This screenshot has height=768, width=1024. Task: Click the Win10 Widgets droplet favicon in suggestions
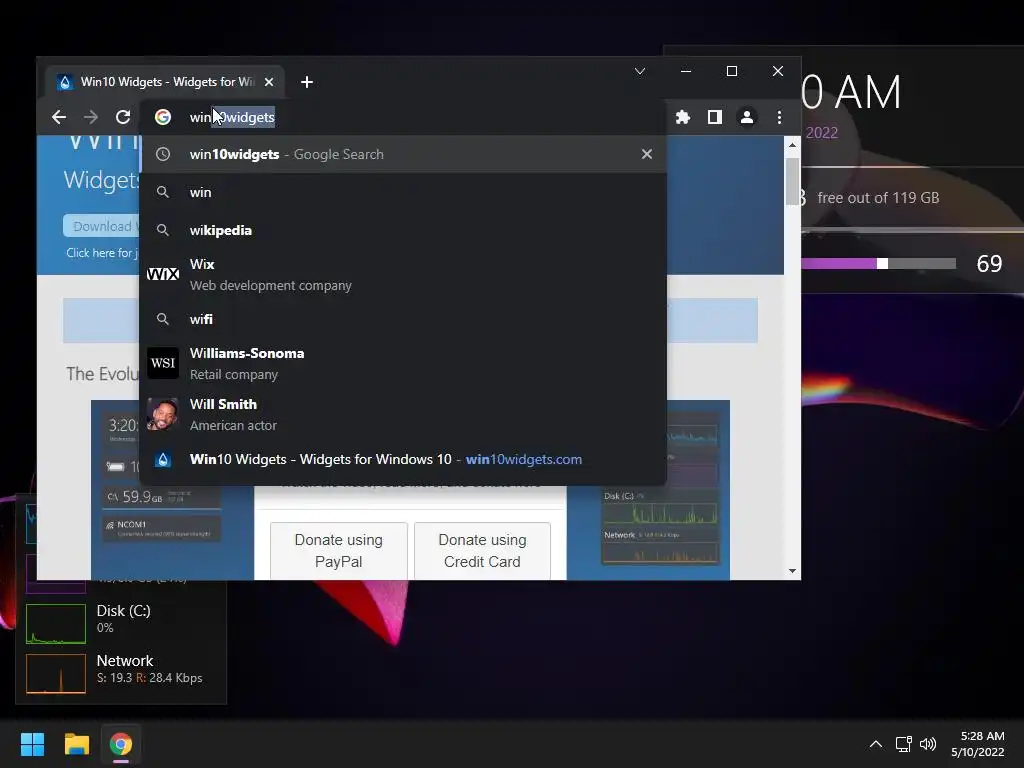pos(163,459)
